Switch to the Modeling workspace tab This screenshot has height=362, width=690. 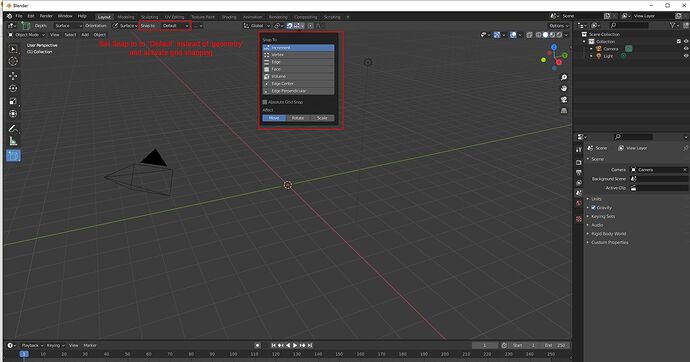click(x=126, y=17)
